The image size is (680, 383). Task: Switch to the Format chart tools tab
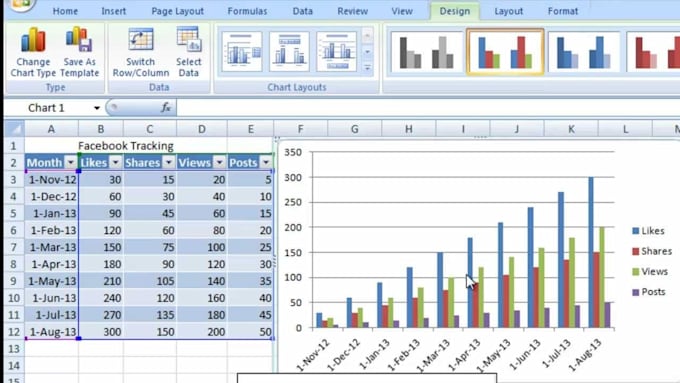pos(562,11)
